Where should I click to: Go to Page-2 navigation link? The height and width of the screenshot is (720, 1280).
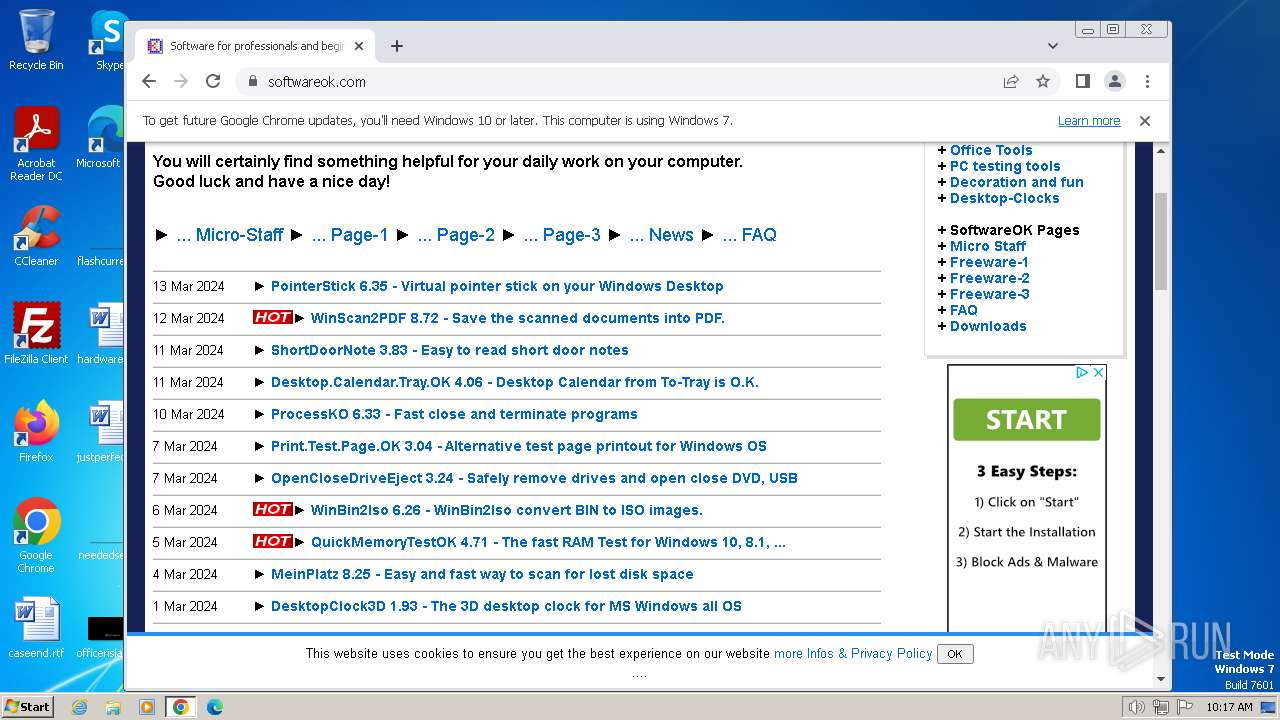(x=456, y=235)
